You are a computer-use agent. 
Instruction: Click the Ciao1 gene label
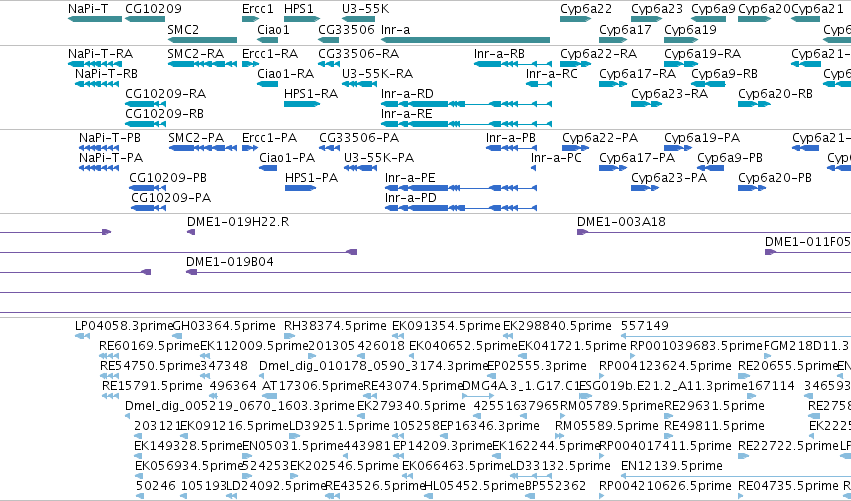(274, 29)
